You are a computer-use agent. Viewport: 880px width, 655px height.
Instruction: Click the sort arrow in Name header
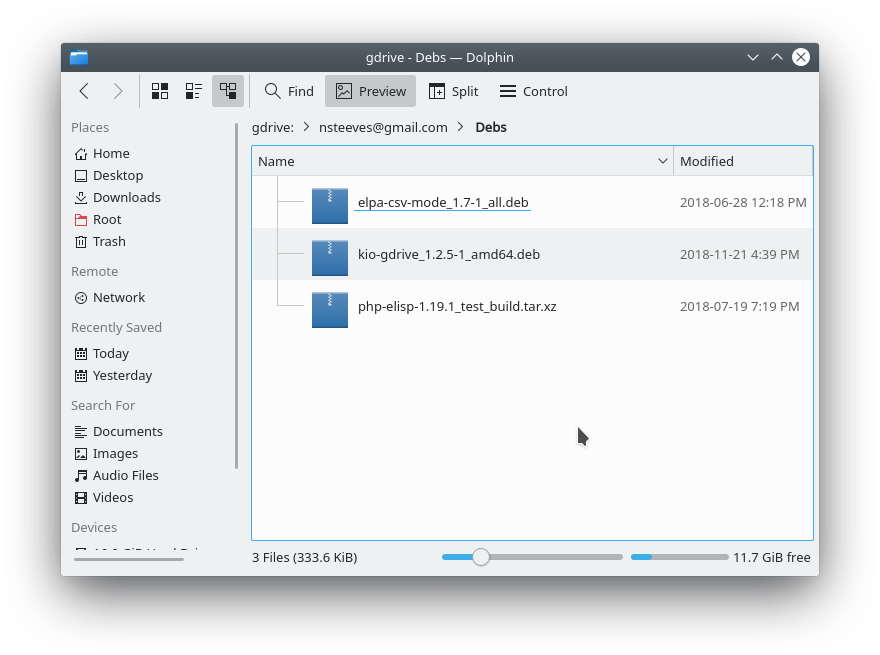coord(662,161)
